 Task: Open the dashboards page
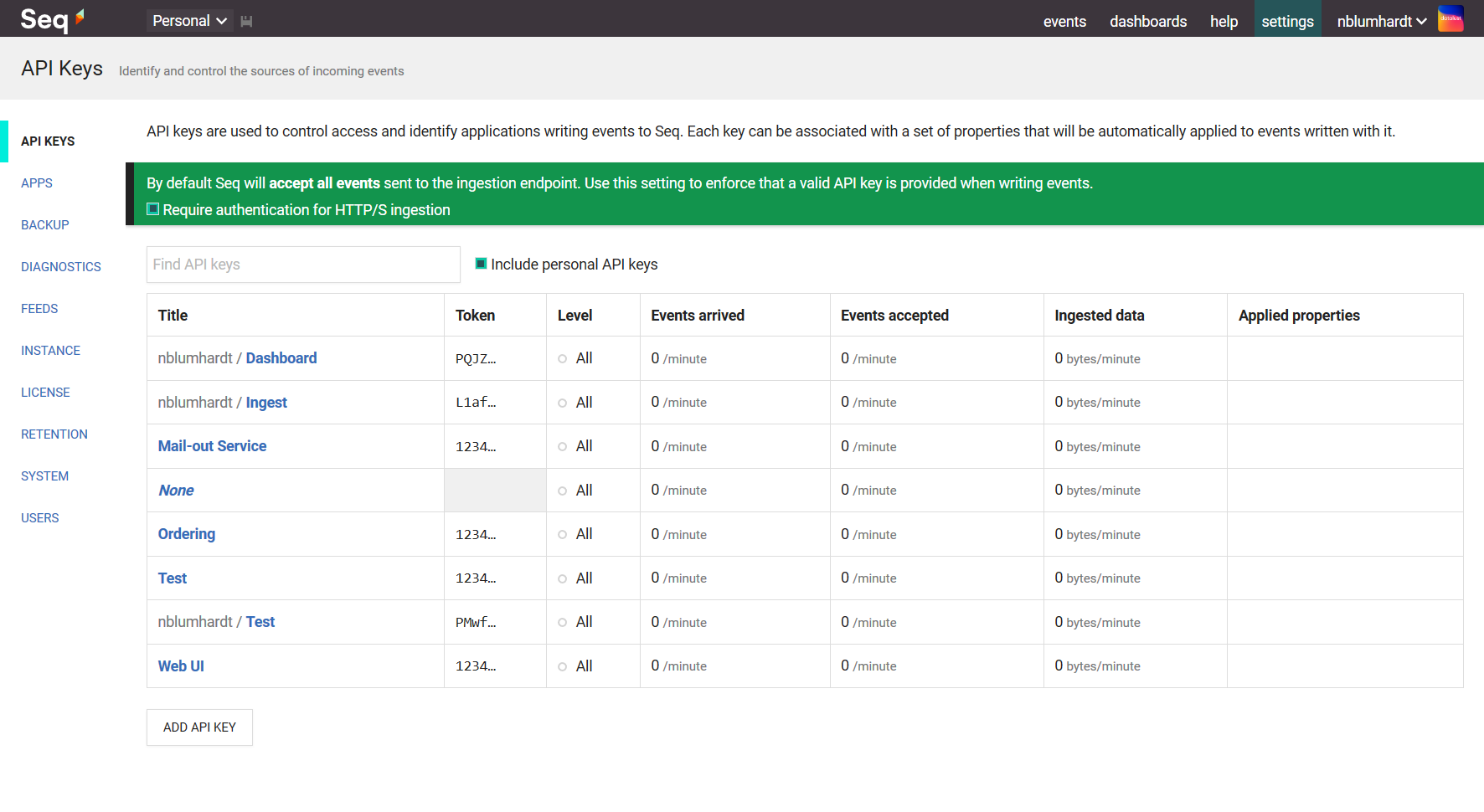[x=1148, y=21]
